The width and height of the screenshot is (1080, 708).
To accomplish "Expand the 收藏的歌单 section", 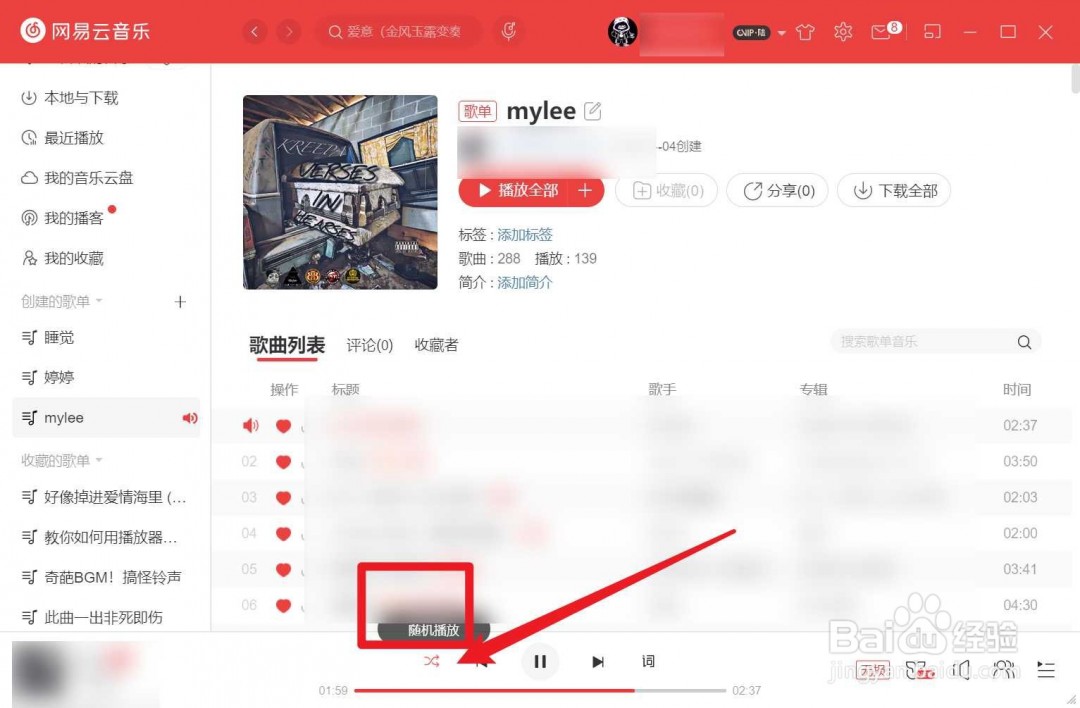I will (x=97, y=459).
